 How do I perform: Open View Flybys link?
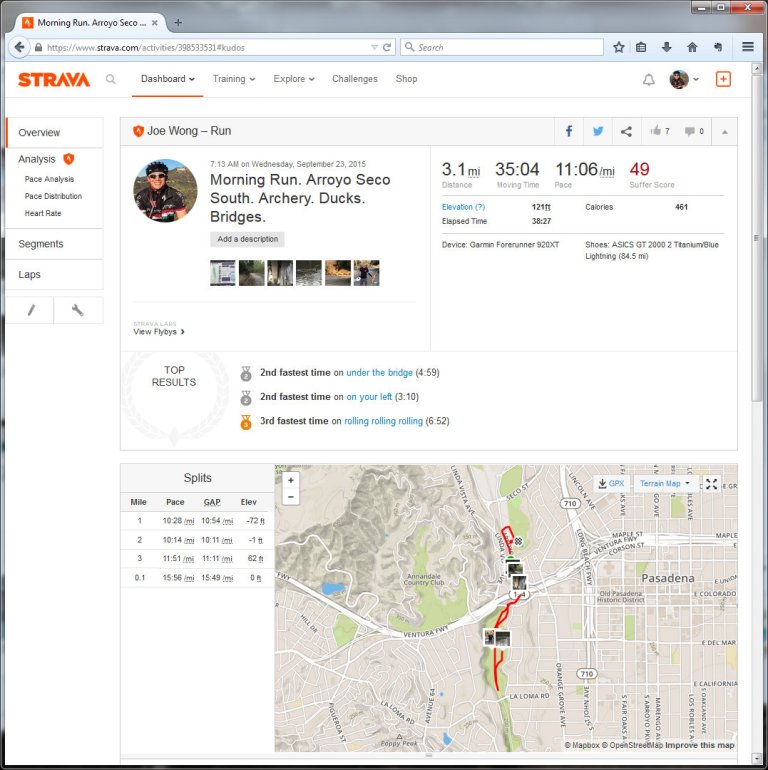[x=159, y=331]
